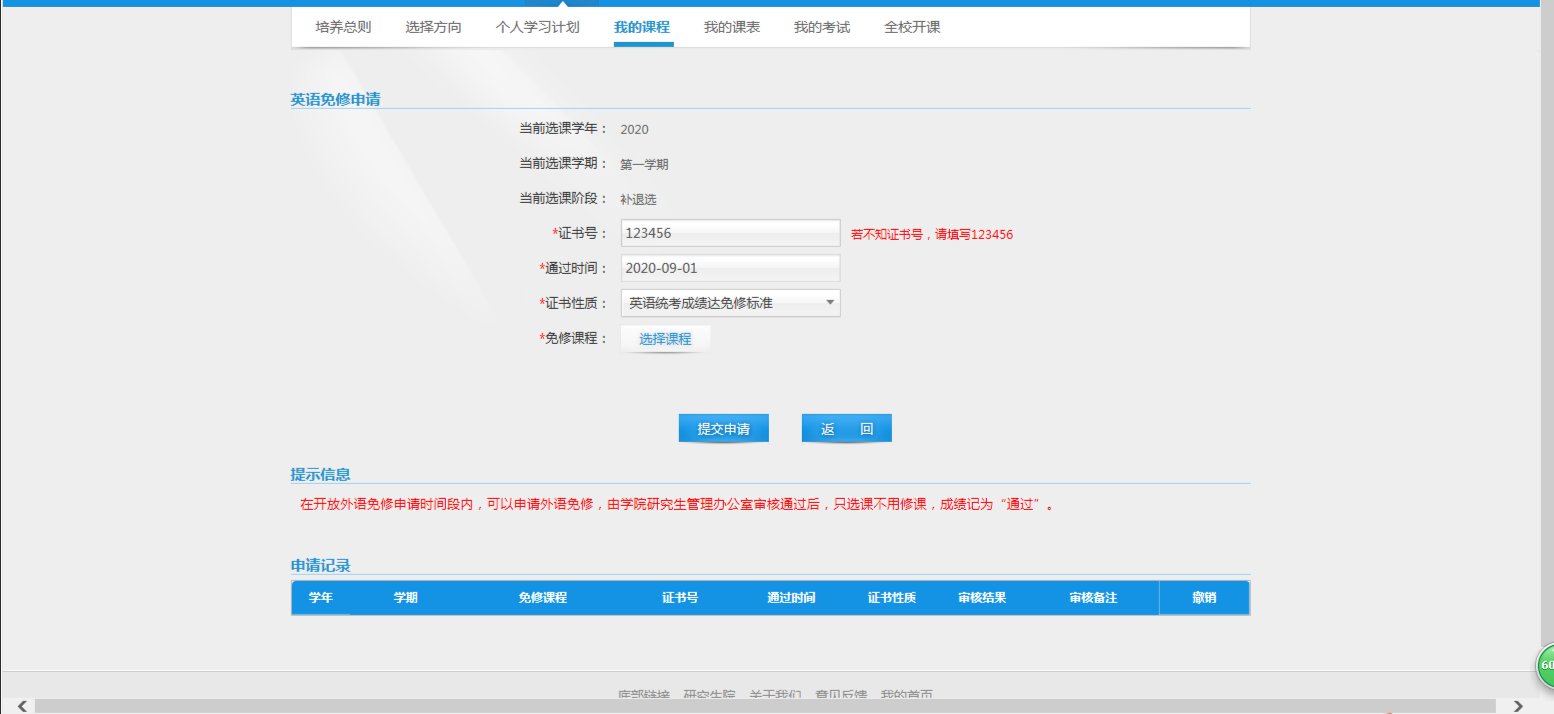Open the 个人学习计划 tab
The height and width of the screenshot is (714, 1554).
pos(538,27)
